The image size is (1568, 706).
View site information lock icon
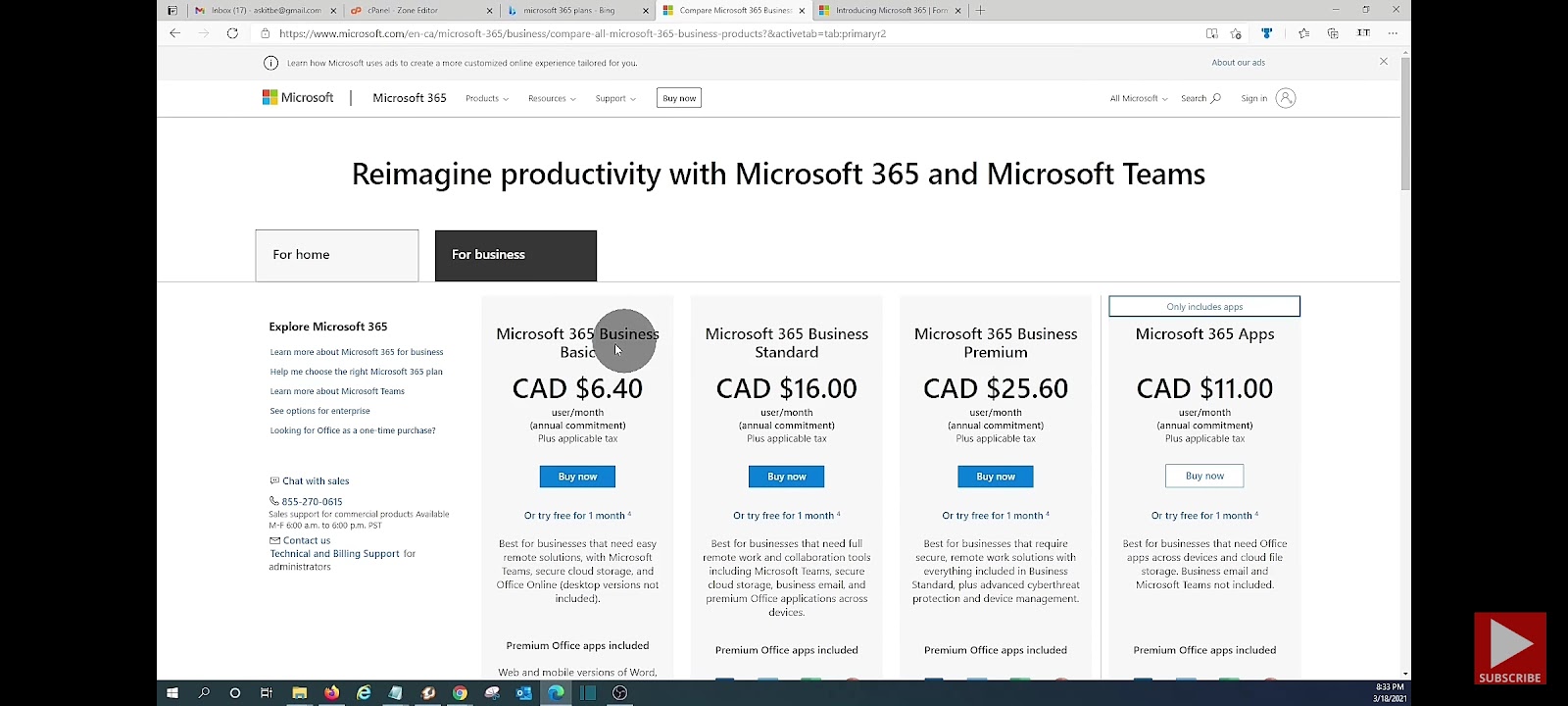point(265,33)
